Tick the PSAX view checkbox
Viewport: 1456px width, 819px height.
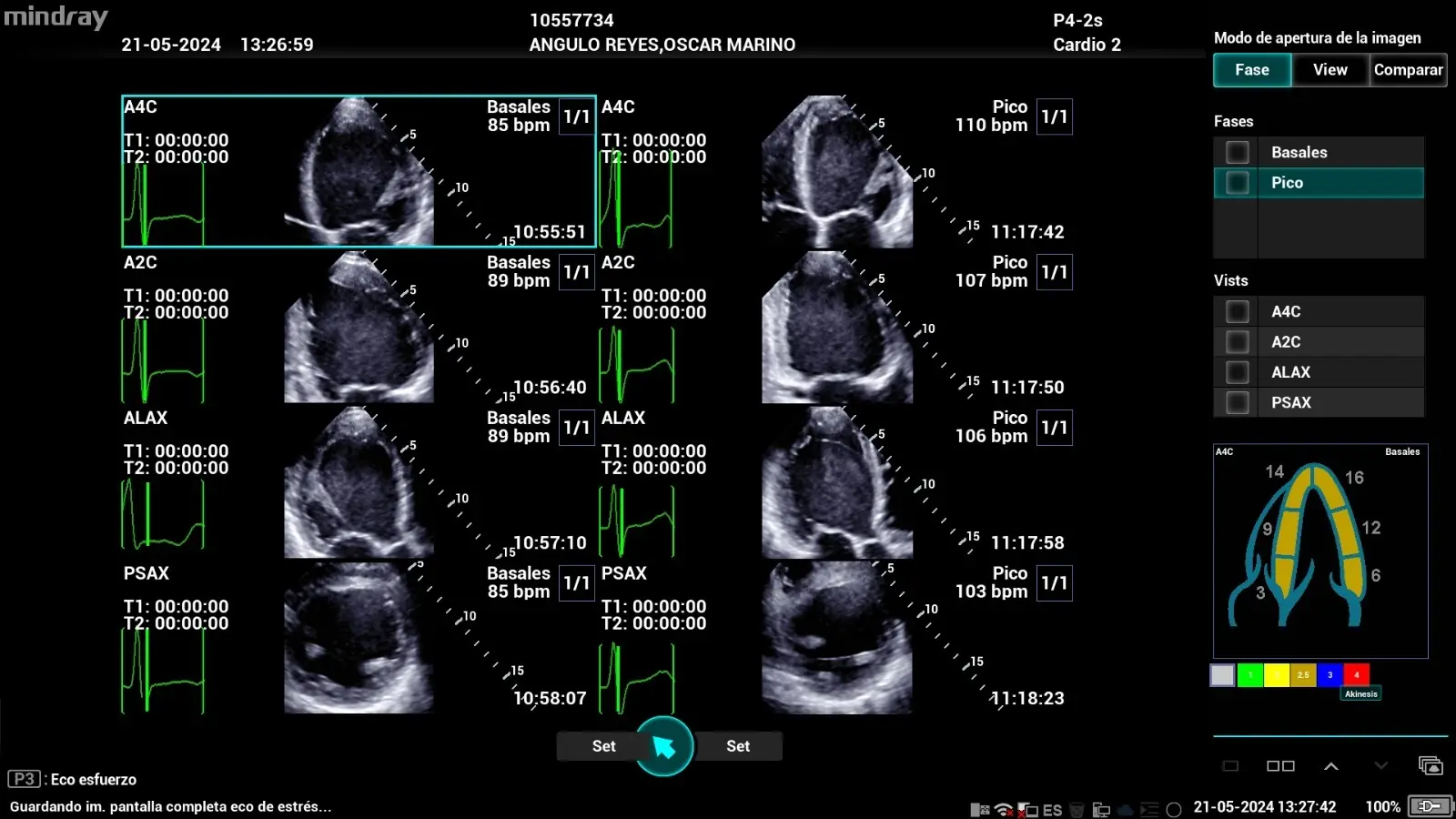1237,402
